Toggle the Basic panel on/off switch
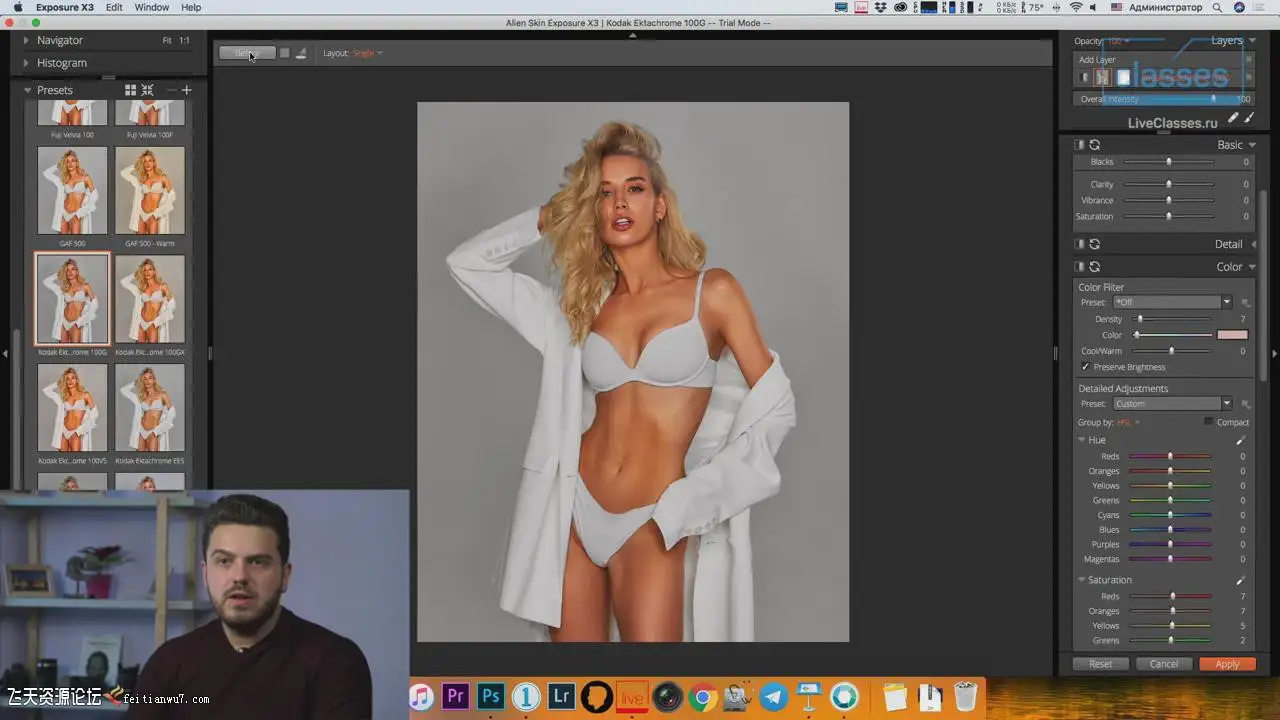1280x720 pixels. click(1080, 145)
